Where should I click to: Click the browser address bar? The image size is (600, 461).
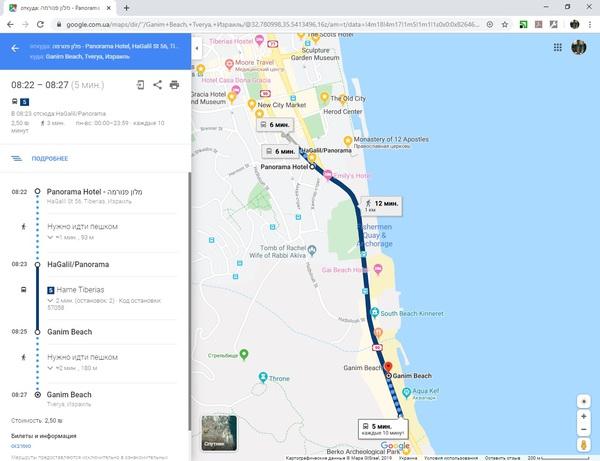(x=272, y=24)
